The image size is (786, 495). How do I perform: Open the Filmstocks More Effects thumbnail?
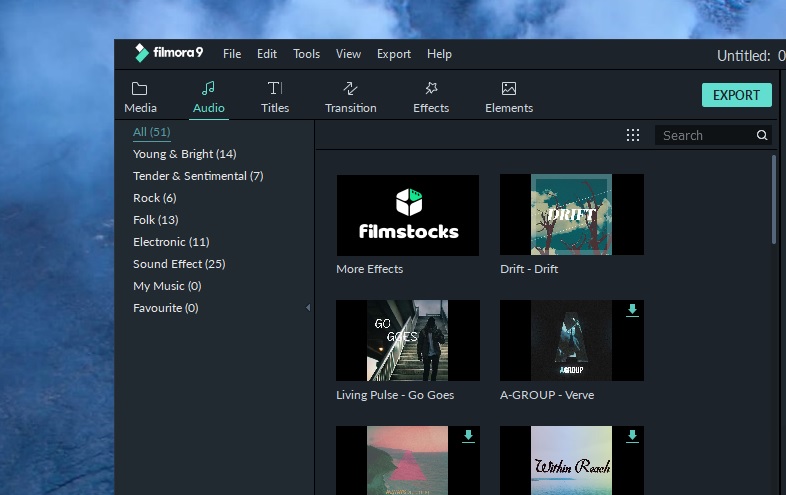click(x=408, y=215)
